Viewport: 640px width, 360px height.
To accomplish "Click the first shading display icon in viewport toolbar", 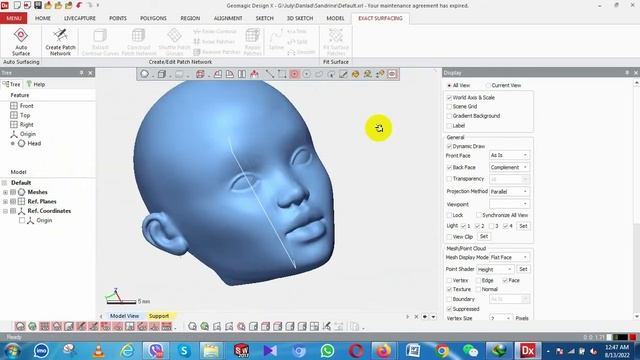I will click(x=144, y=74).
